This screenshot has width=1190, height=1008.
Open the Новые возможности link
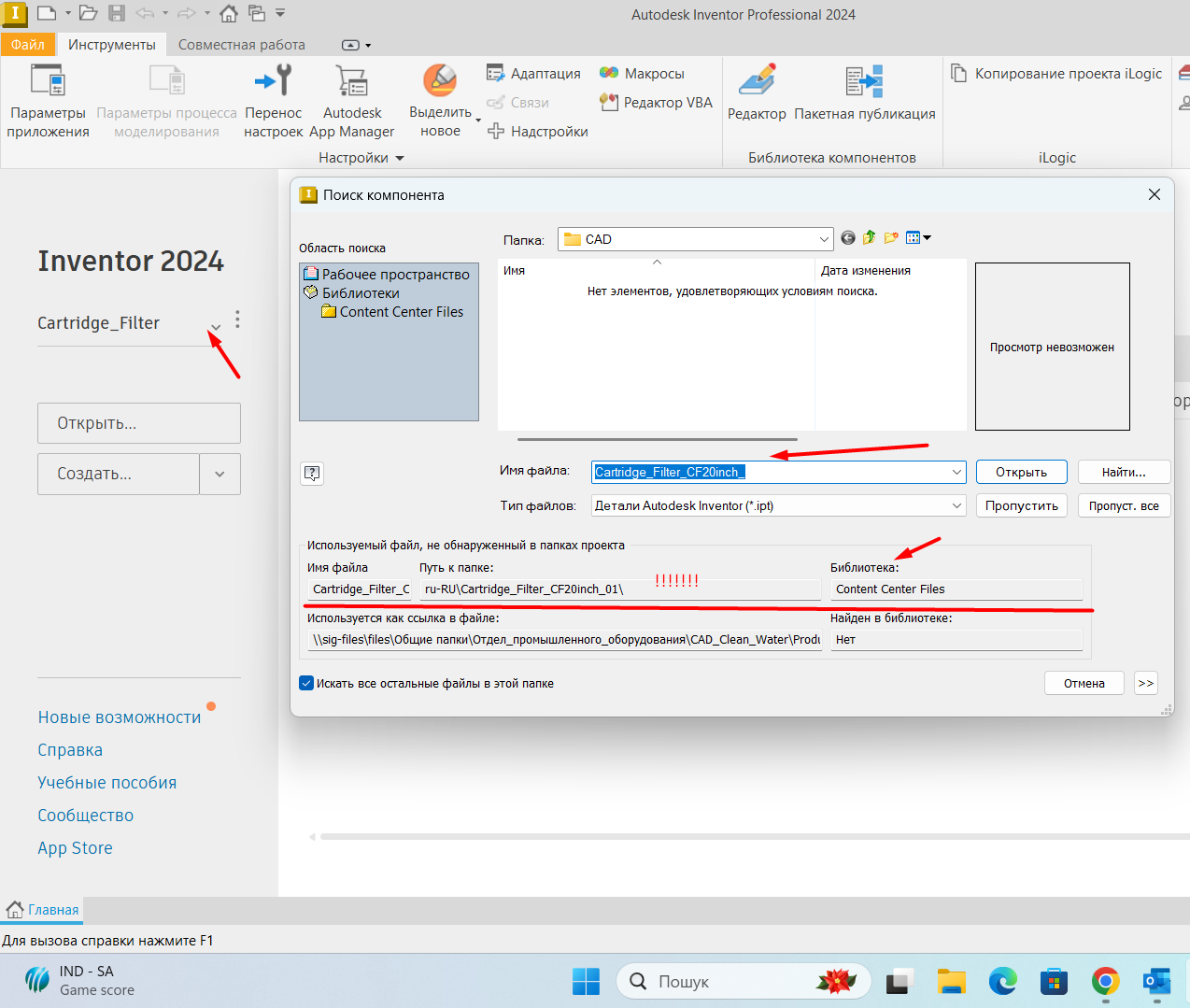coord(120,717)
